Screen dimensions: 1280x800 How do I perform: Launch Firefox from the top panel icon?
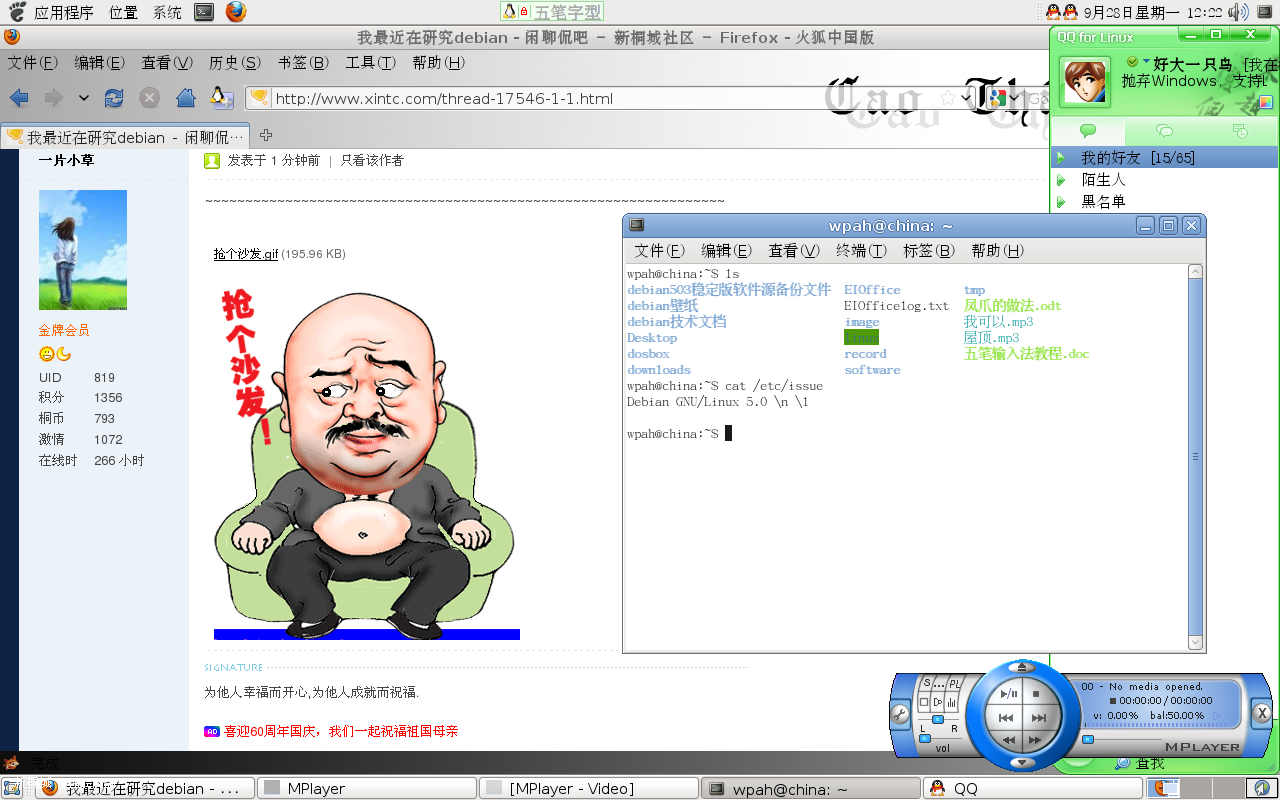pos(234,12)
